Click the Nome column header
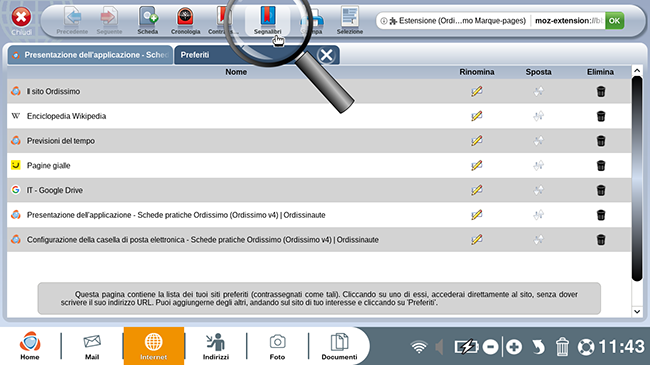This screenshot has height=365, width=650. pos(236,72)
